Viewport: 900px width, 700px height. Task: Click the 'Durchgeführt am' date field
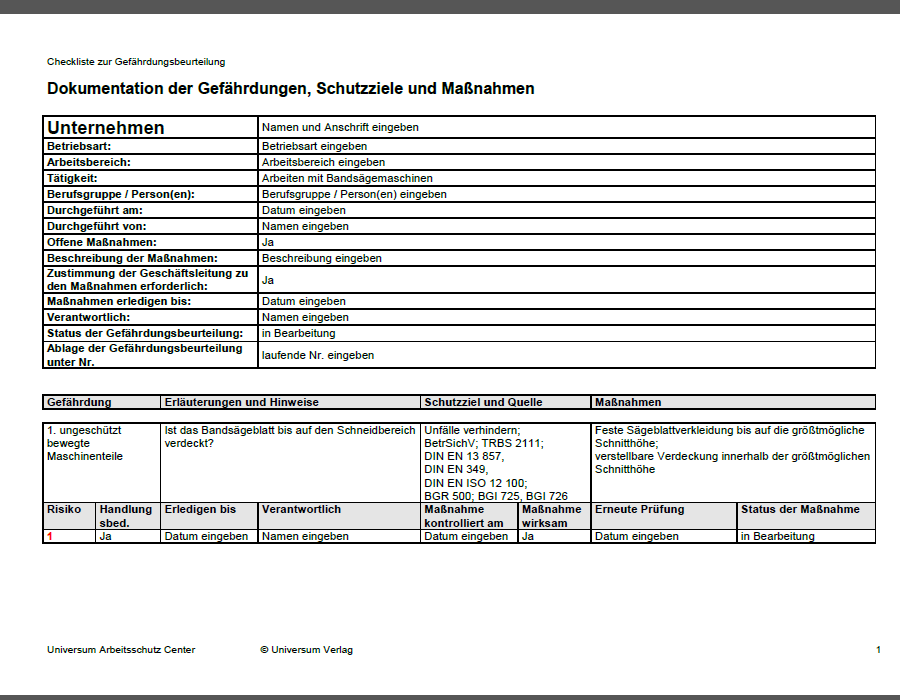567,211
